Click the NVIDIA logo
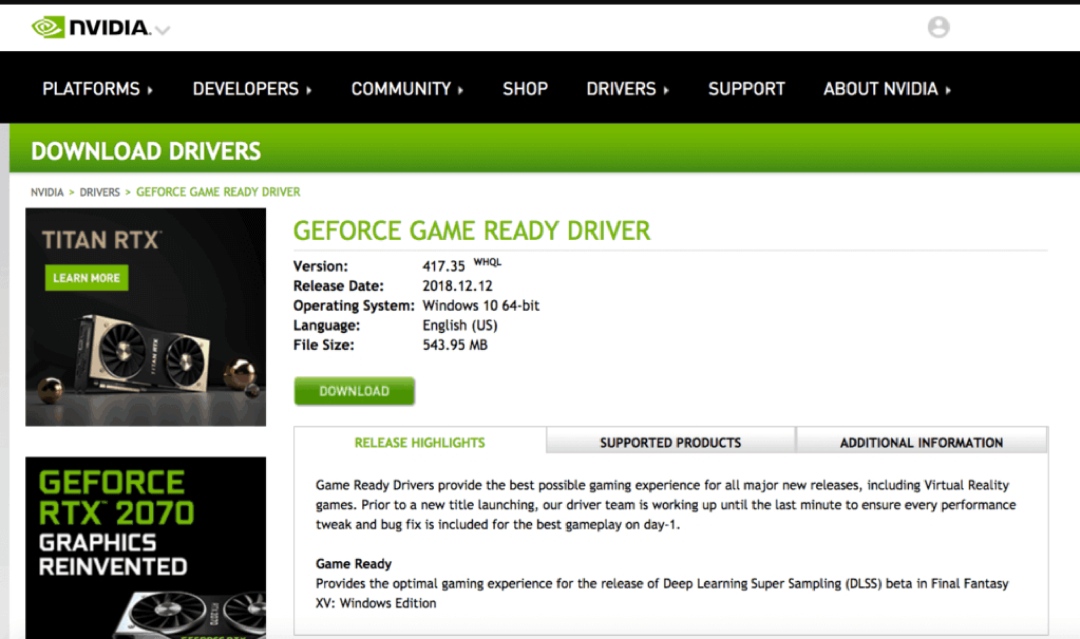The width and height of the screenshot is (1080, 639). click(90, 28)
